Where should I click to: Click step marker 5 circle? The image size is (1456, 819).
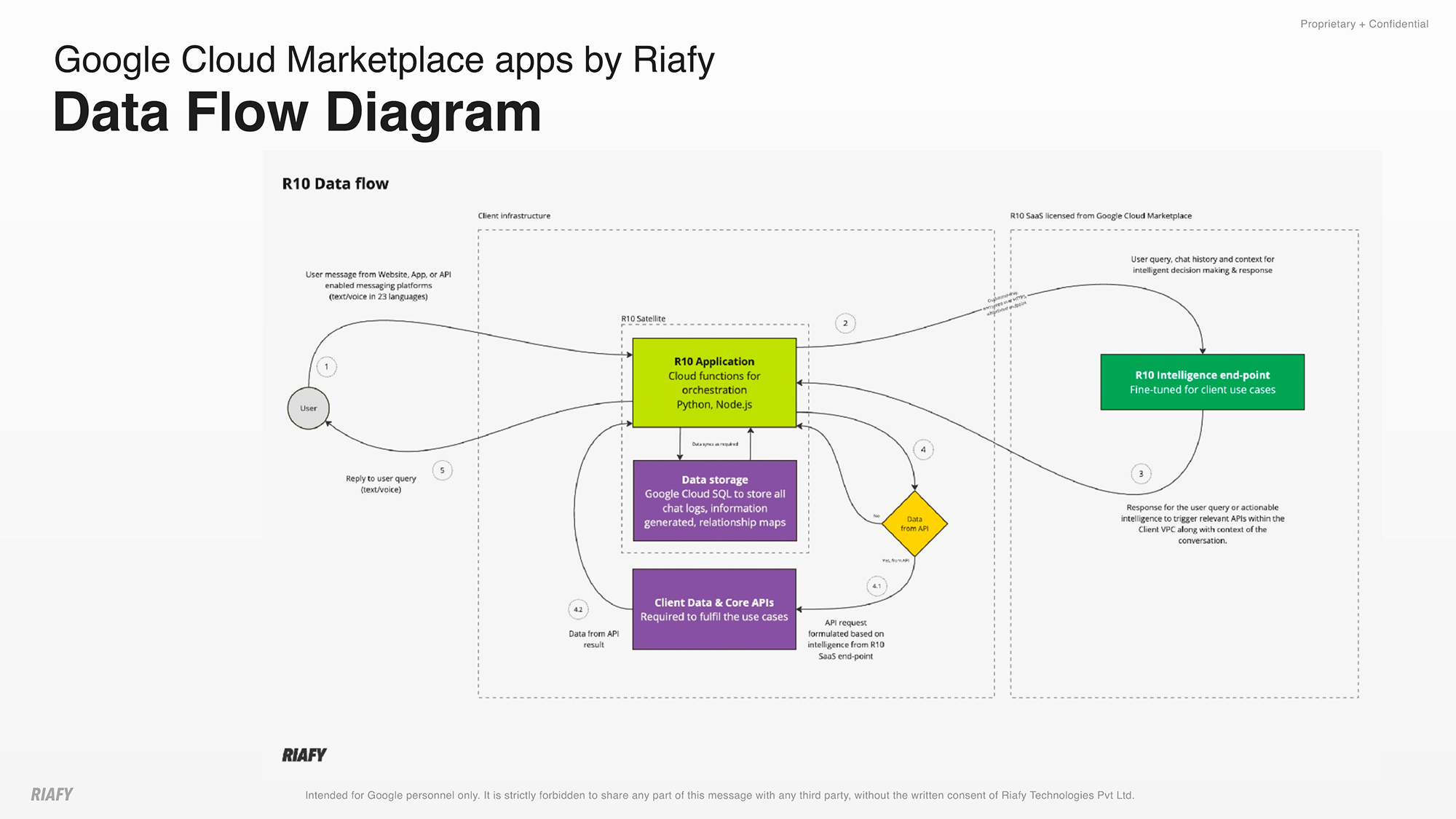pyautogui.click(x=442, y=470)
